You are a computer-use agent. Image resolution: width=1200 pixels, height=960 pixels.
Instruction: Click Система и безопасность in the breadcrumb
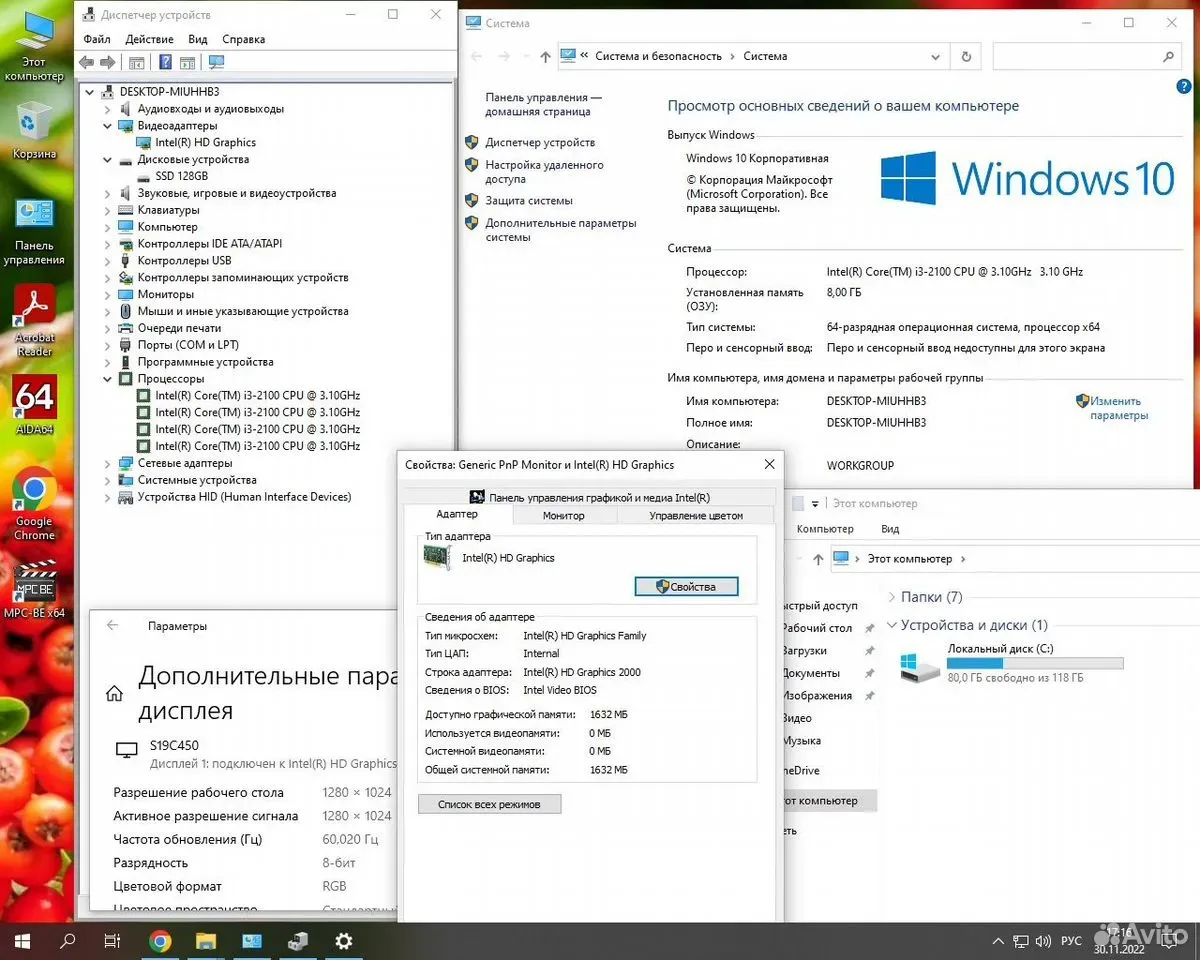tap(658, 57)
